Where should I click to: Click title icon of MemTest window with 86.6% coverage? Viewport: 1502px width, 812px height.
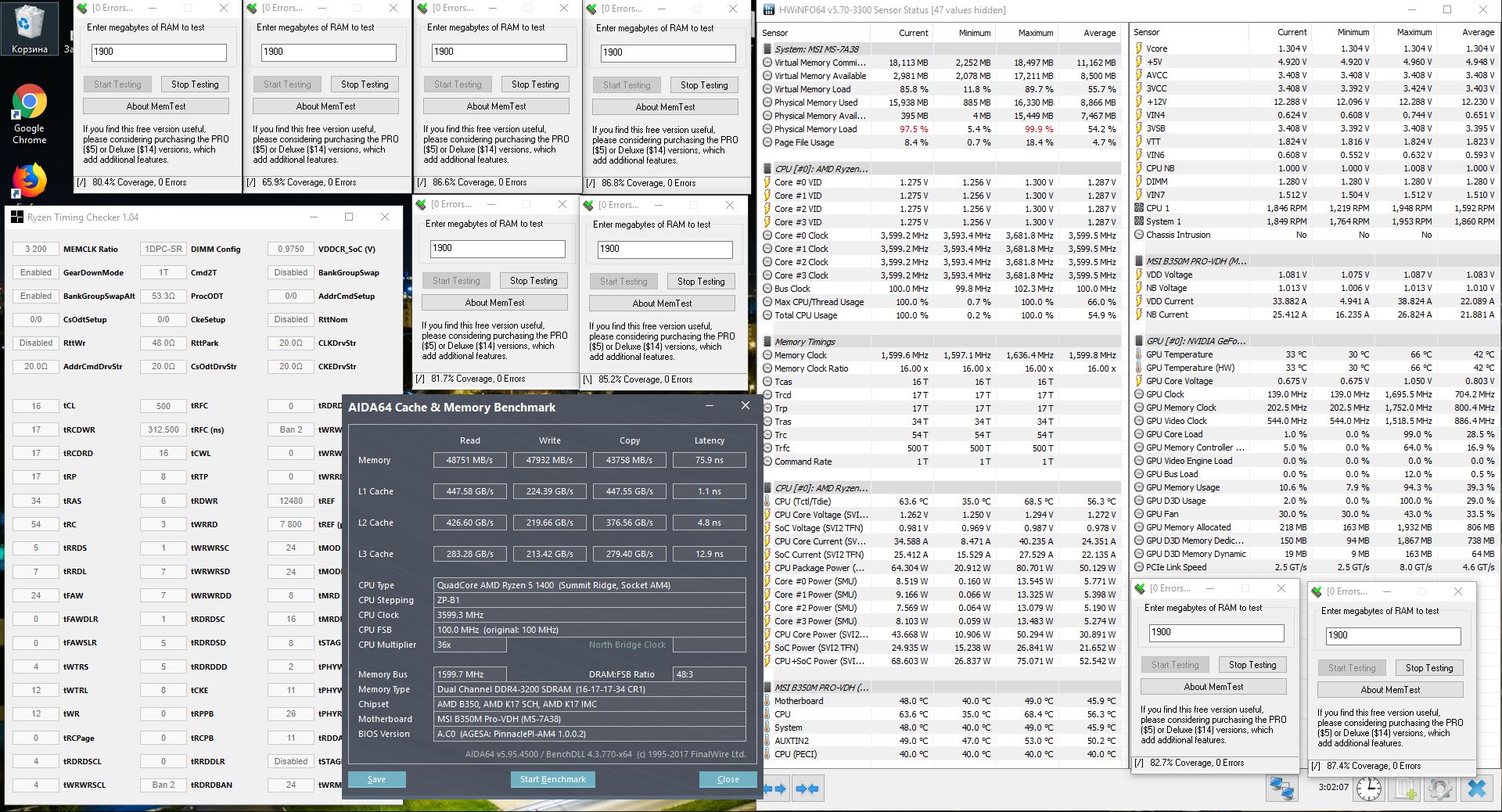tap(422, 8)
